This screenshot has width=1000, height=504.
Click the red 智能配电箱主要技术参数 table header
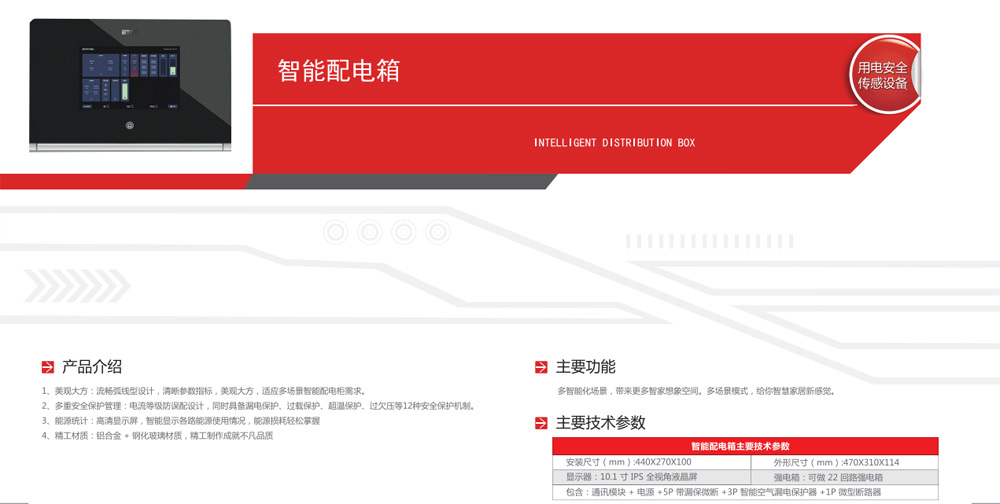tap(745, 446)
